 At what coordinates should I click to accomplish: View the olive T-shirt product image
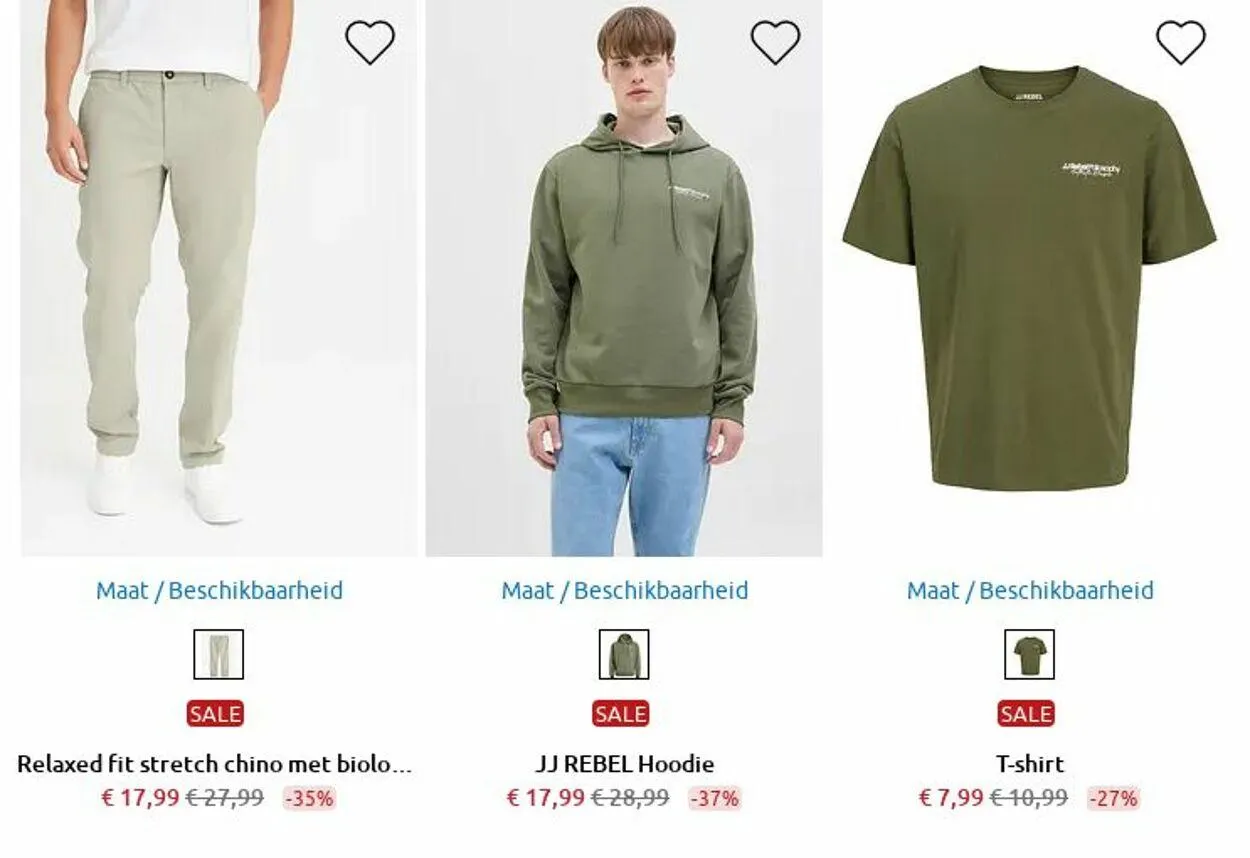click(x=1029, y=278)
